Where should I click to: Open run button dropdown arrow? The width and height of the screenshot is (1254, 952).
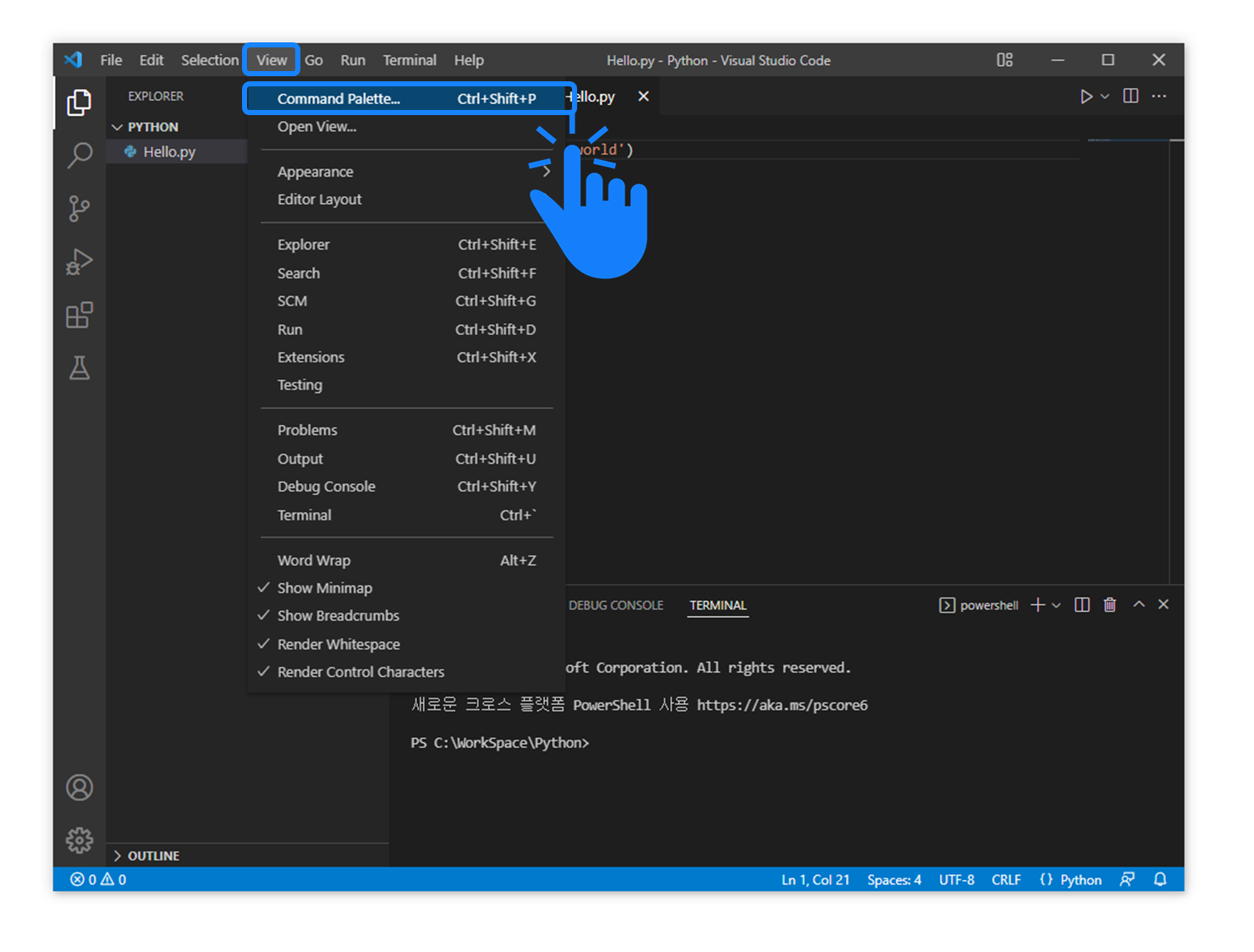tap(1104, 96)
